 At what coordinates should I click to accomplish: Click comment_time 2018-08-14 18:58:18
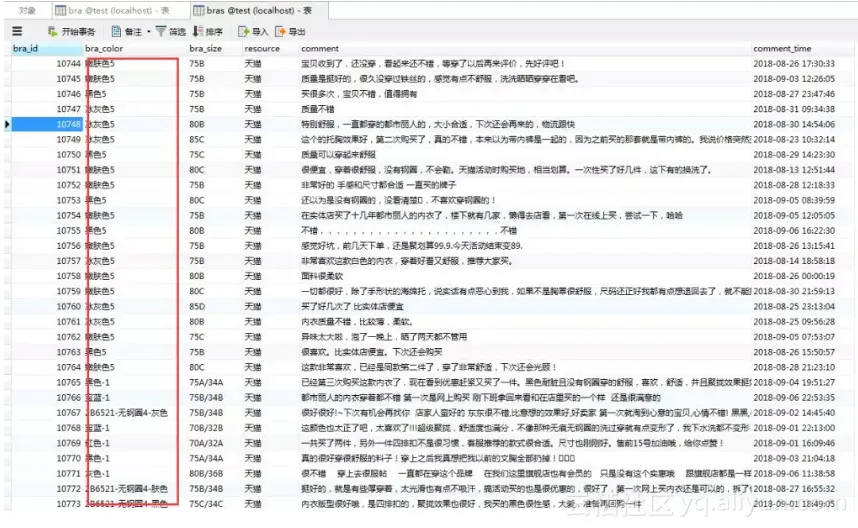(x=794, y=261)
